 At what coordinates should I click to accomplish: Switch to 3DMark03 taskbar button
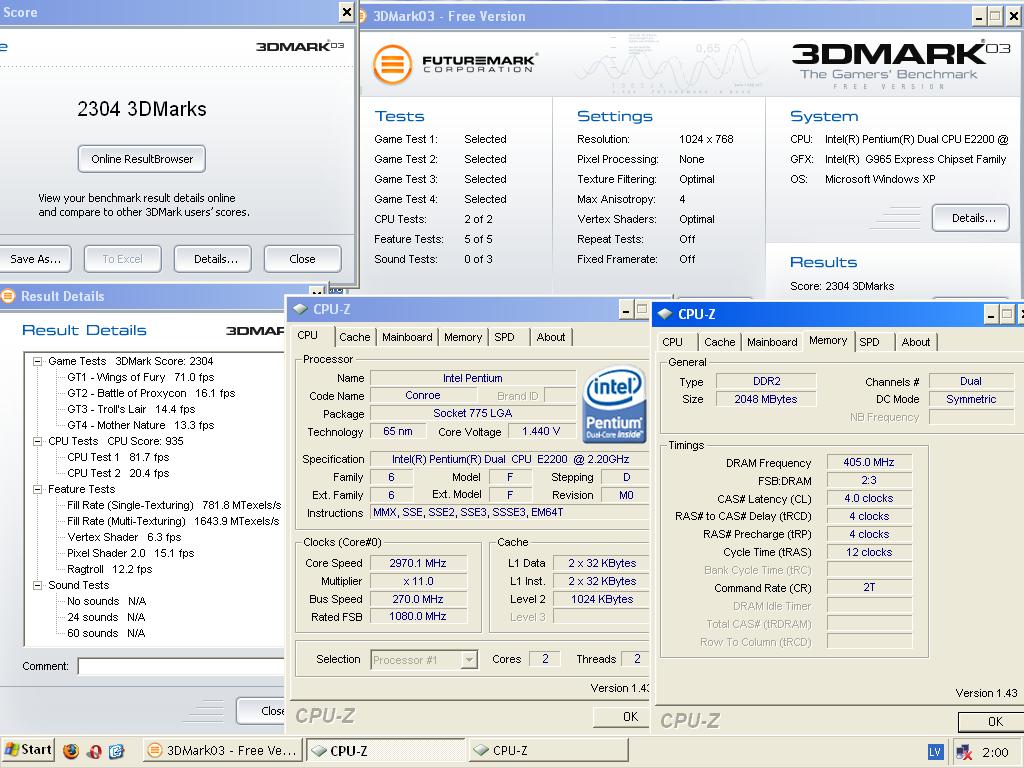(x=223, y=750)
